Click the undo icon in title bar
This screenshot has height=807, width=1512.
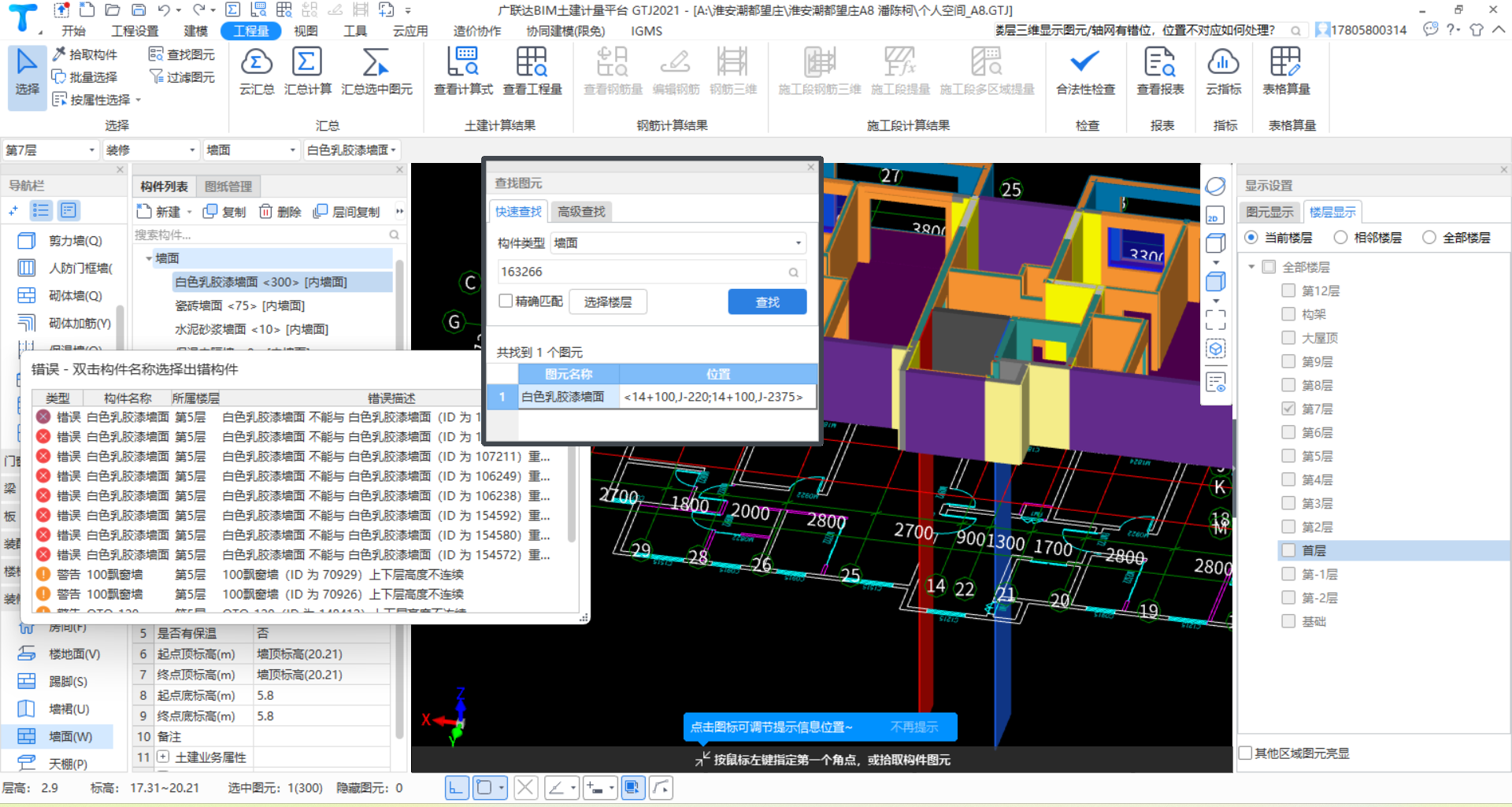[x=164, y=10]
